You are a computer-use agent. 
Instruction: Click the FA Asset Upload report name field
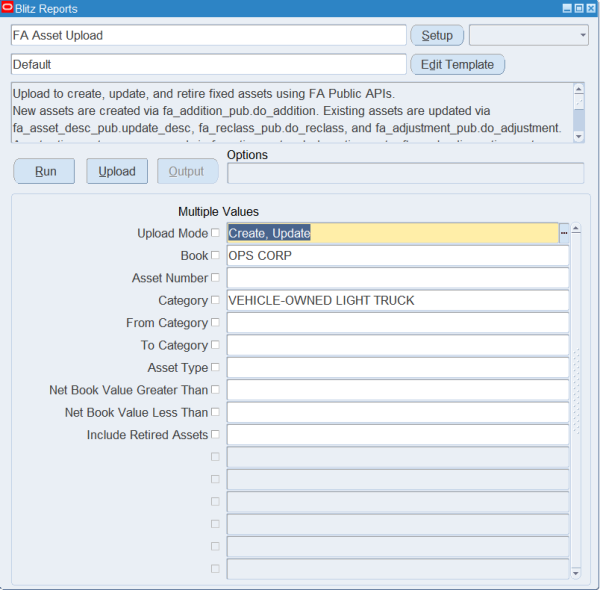(209, 35)
